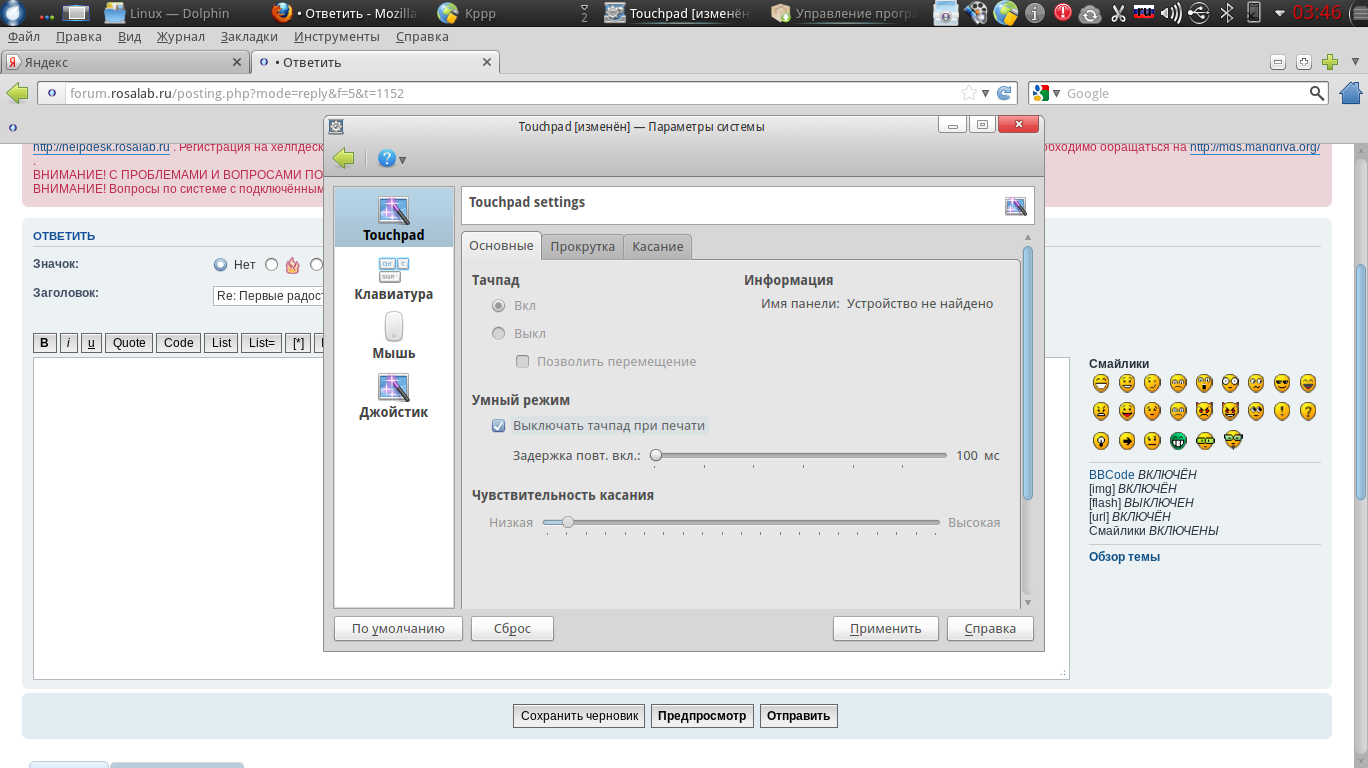
Task: Click the Google search input field
Action: click(x=1186, y=93)
